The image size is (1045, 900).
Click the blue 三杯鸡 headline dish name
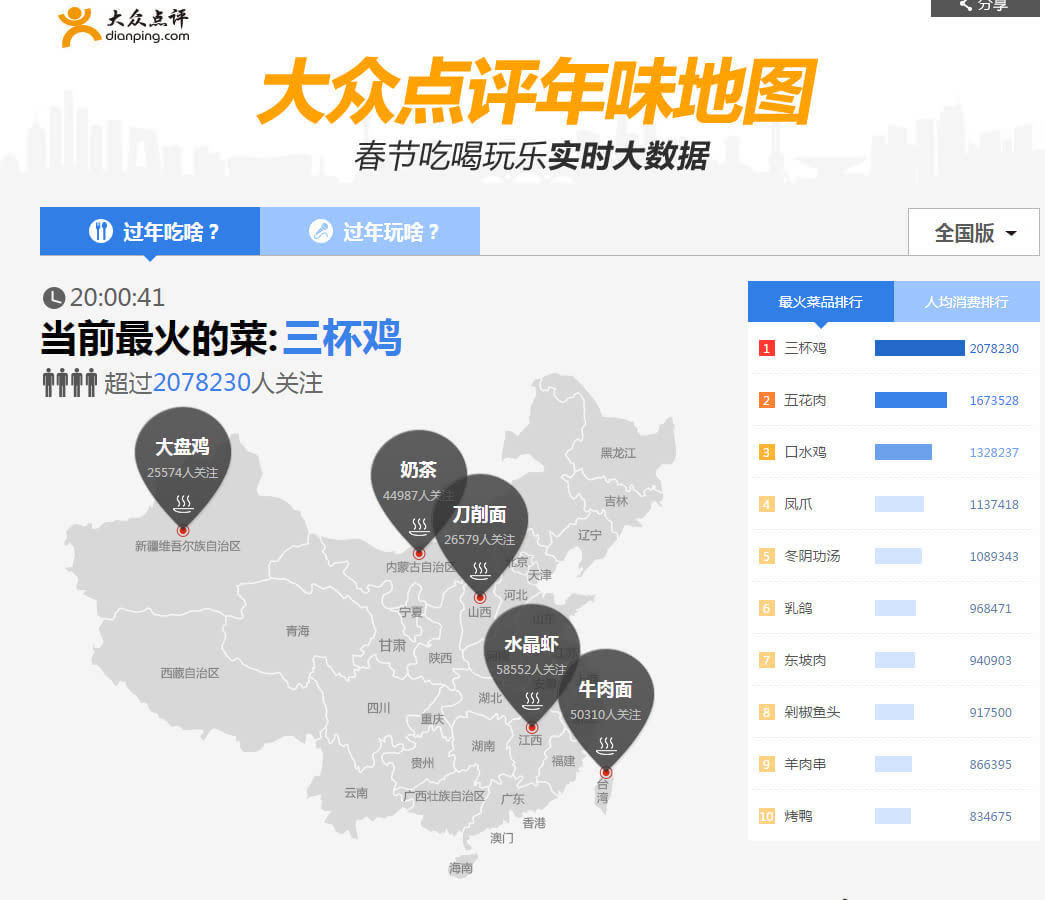(343, 338)
